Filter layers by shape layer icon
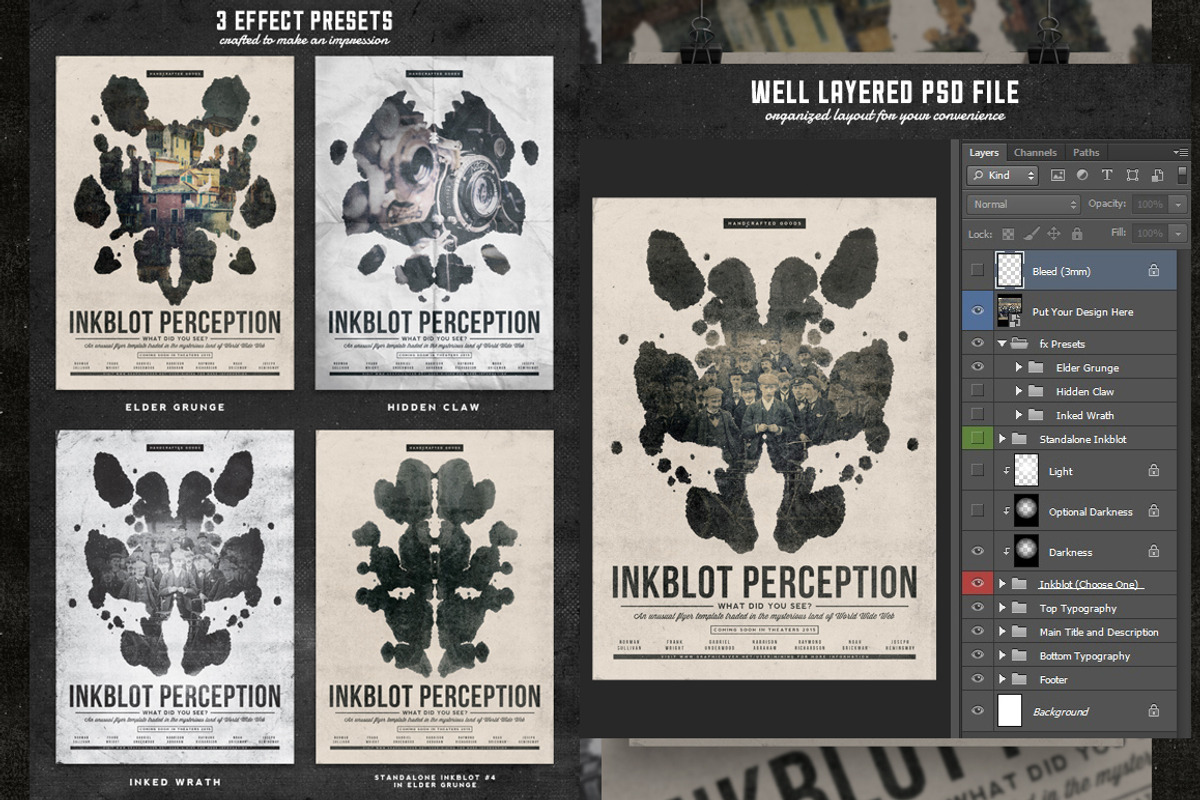Image resolution: width=1200 pixels, height=800 pixels. (1132, 175)
